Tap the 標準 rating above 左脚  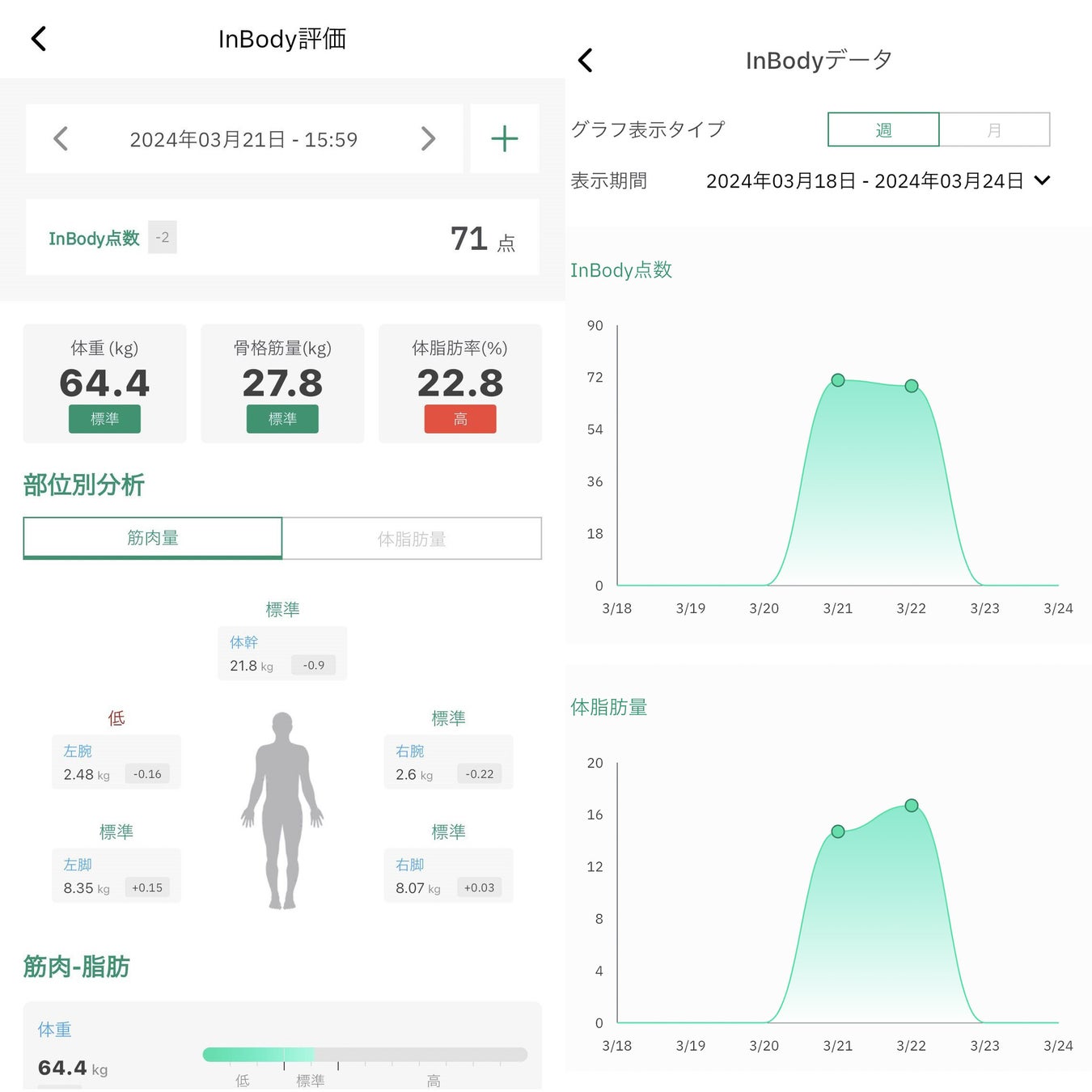(x=116, y=832)
